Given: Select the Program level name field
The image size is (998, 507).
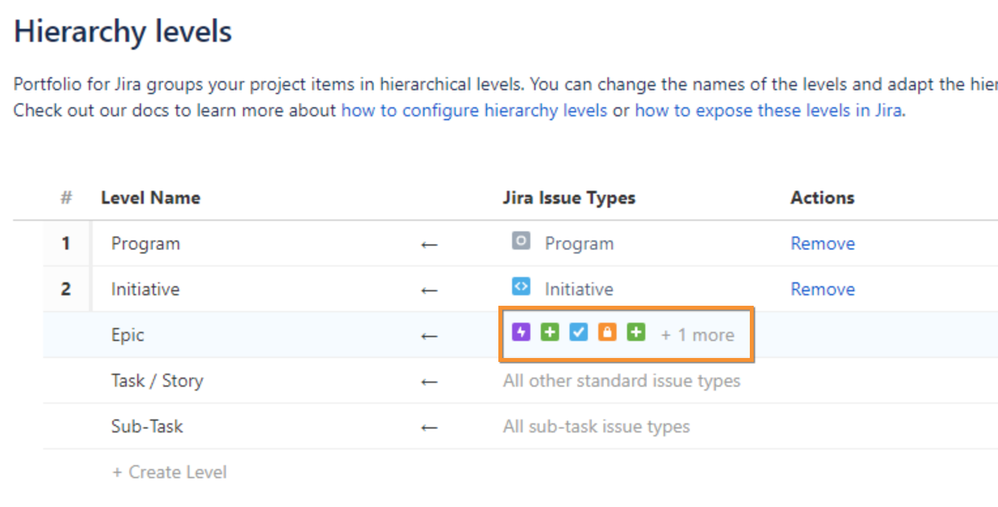Looking at the screenshot, I should [x=145, y=244].
